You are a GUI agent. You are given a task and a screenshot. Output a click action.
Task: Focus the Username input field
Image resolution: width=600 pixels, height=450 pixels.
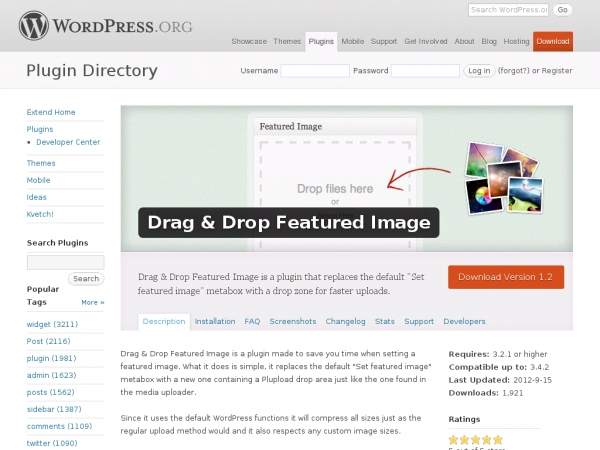(315, 71)
